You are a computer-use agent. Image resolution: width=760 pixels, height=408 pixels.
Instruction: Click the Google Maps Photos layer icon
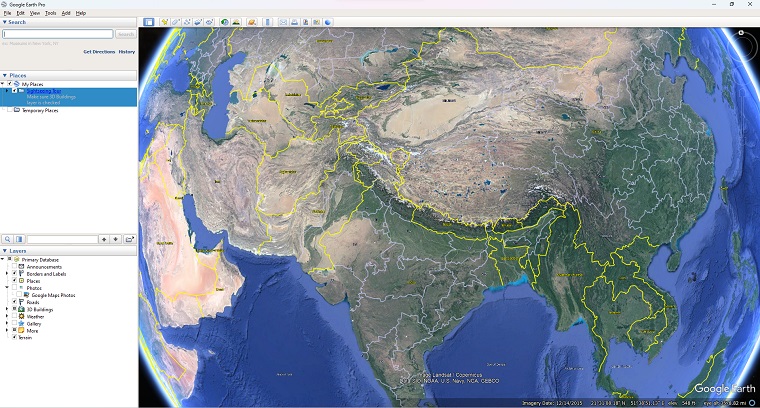click(x=26, y=295)
